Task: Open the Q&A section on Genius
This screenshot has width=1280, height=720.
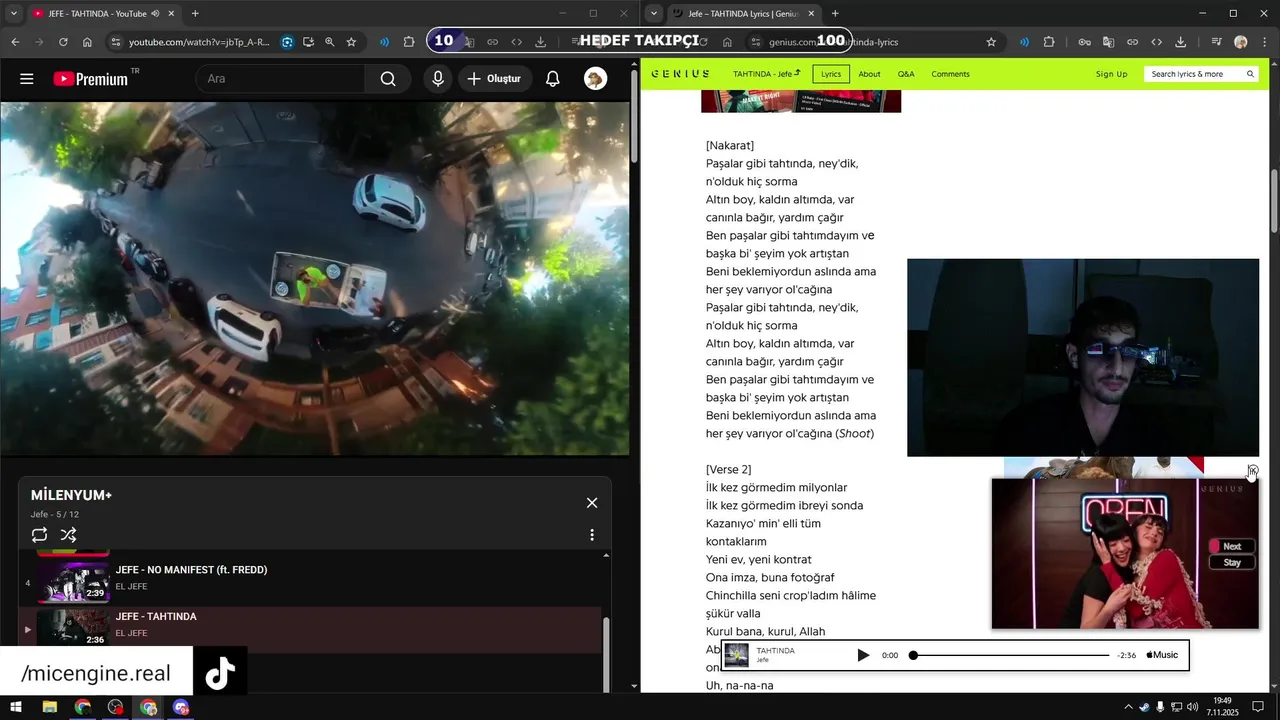Action: (x=906, y=74)
